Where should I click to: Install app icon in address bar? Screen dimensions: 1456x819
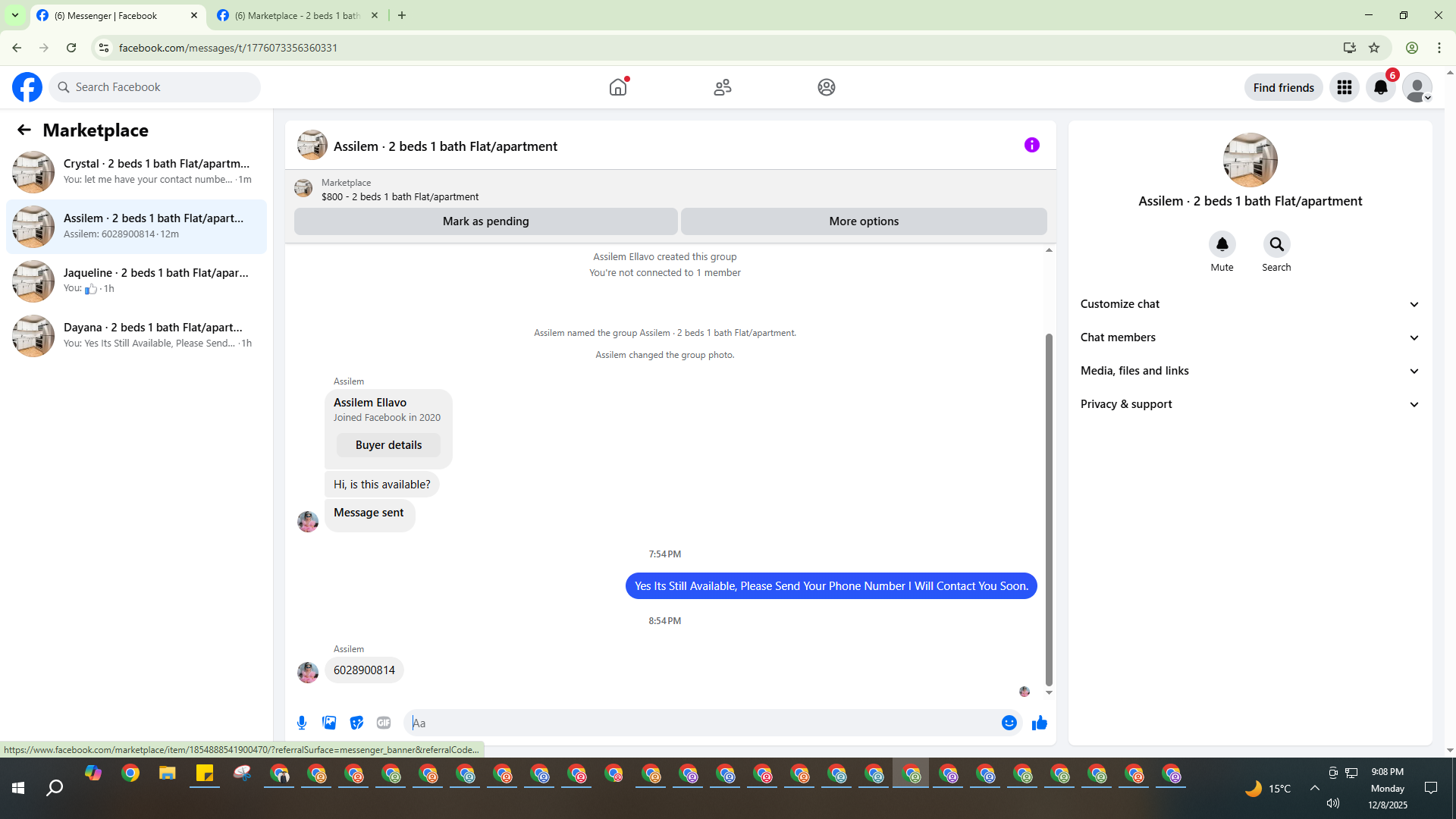click(x=1349, y=48)
